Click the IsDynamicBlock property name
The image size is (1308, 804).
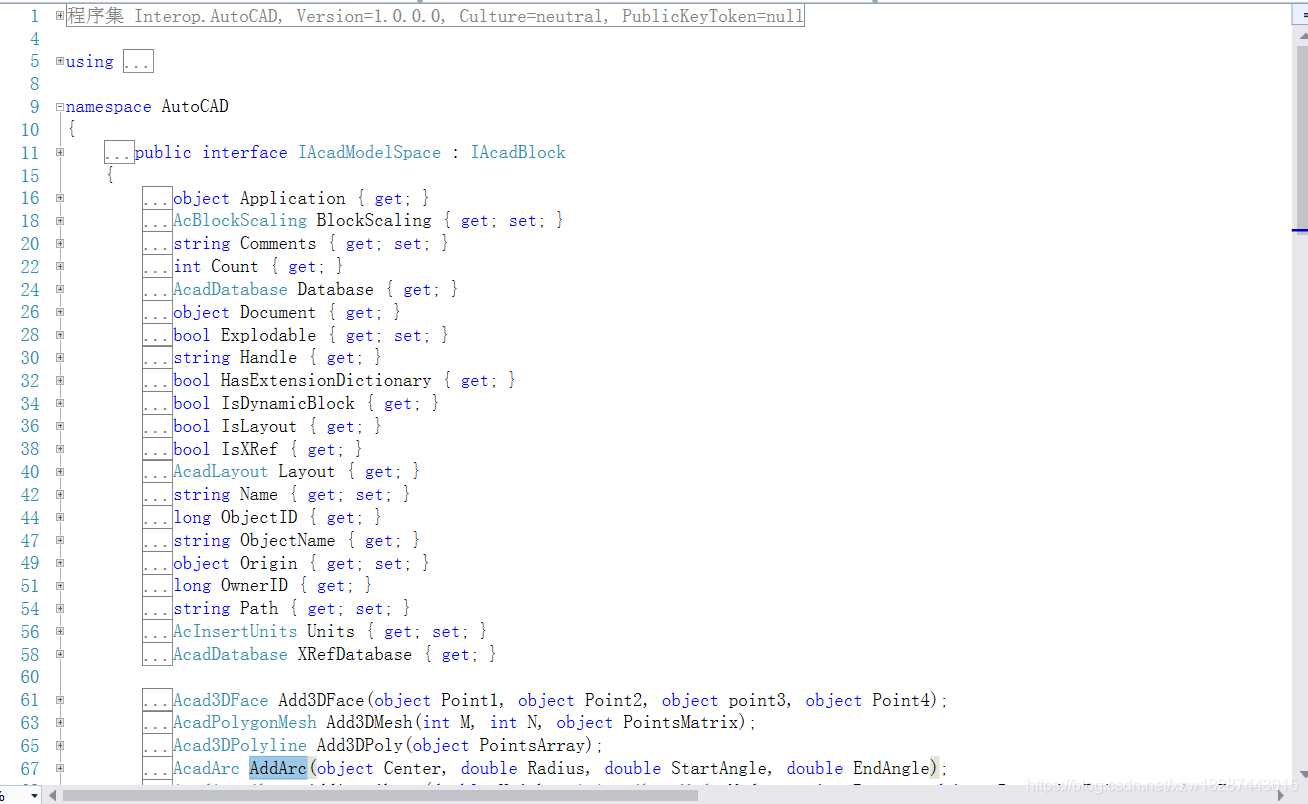[x=288, y=403]
